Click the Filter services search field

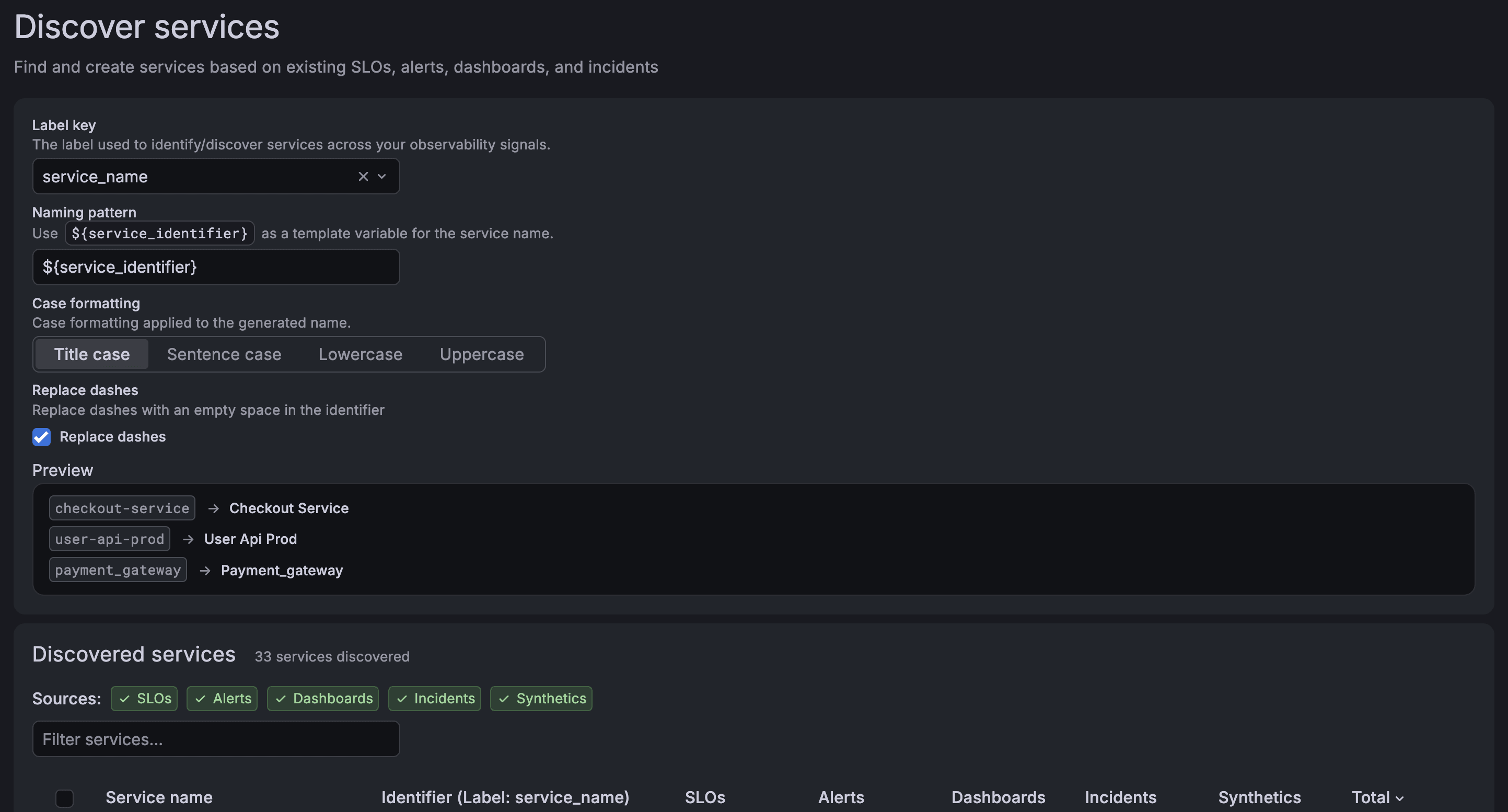216,739
